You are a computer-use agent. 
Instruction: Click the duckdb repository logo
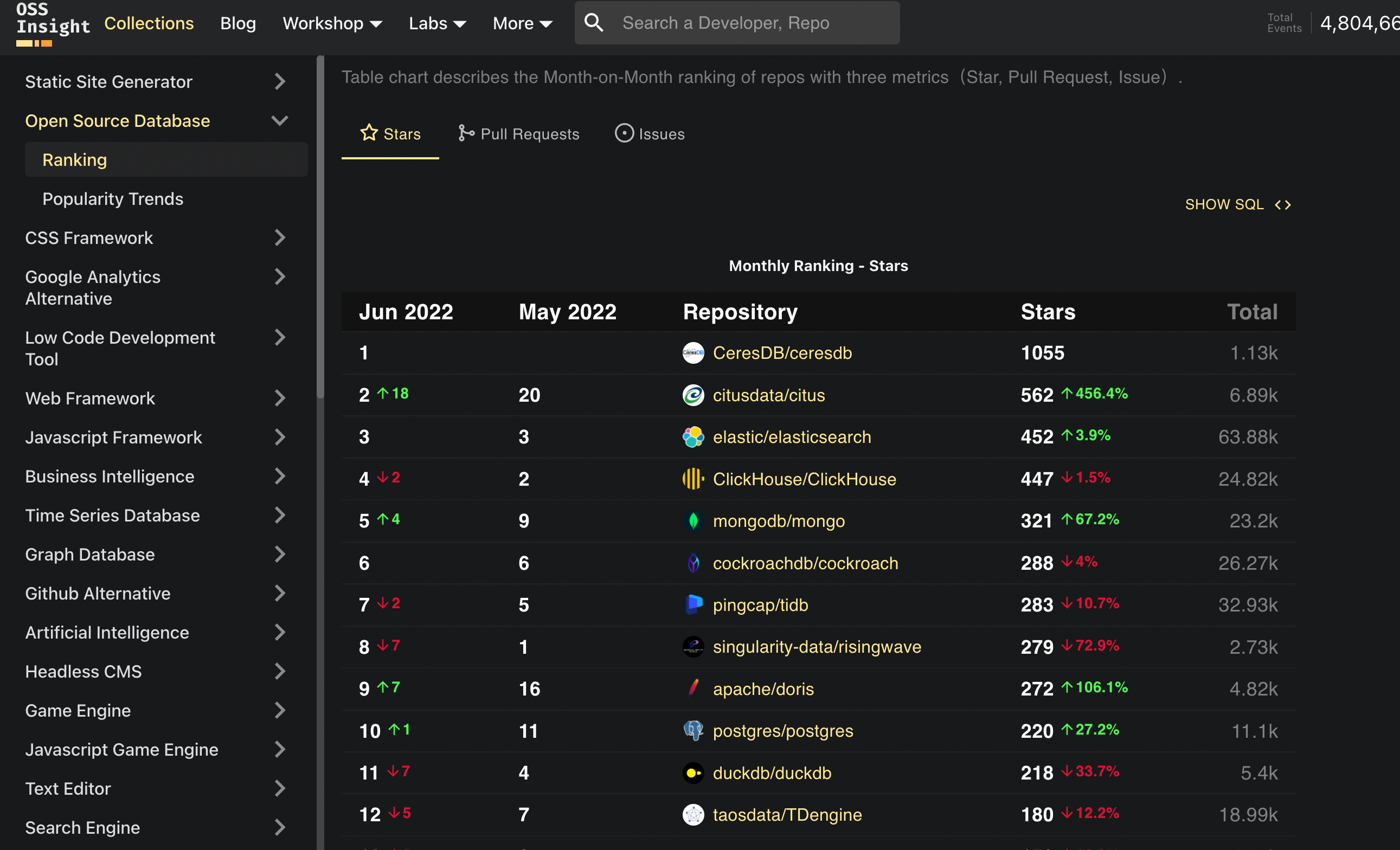click(x=692, y=772)
